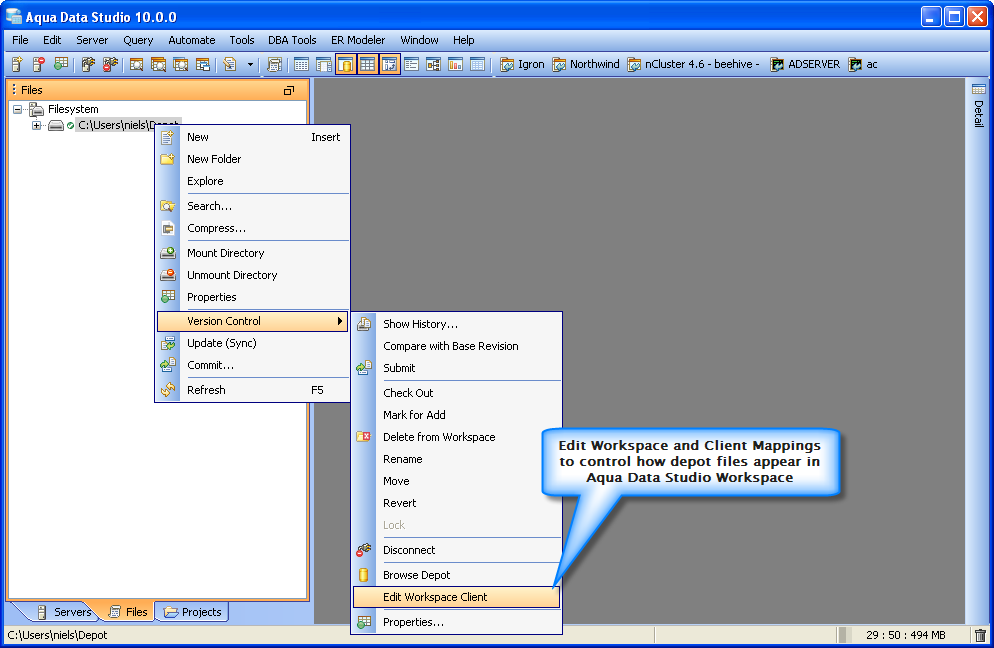The width and height of the screenshot is (994, 648).
Task: Choose Submit in the submenu
Action: (x=456, y=368)
